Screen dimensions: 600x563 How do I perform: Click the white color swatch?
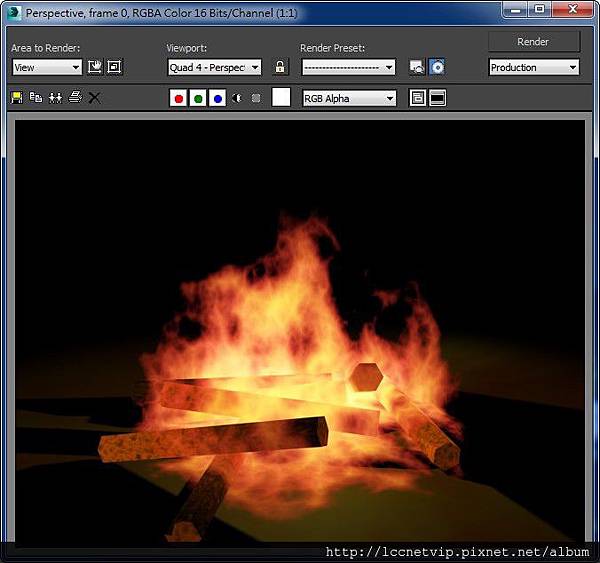coord(281,98)
